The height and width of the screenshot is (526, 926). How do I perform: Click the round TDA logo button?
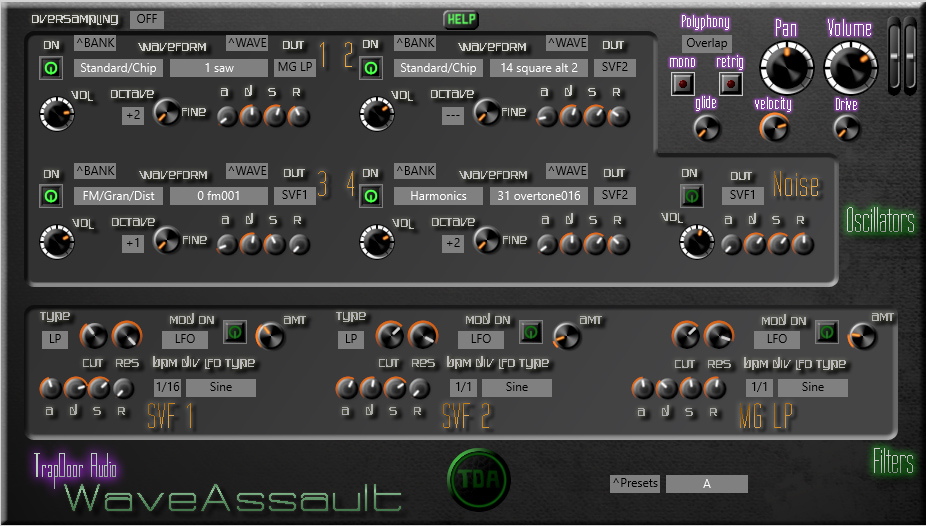pyautogui.click(x=479, y=479)
